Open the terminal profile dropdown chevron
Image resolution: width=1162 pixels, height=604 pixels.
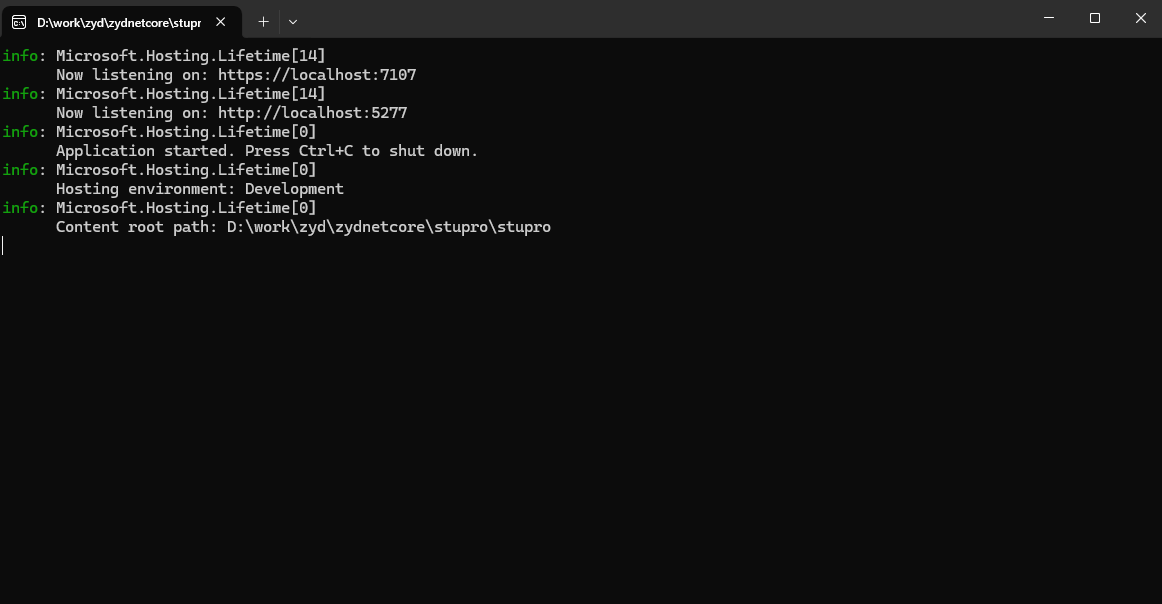click(292, 21)
